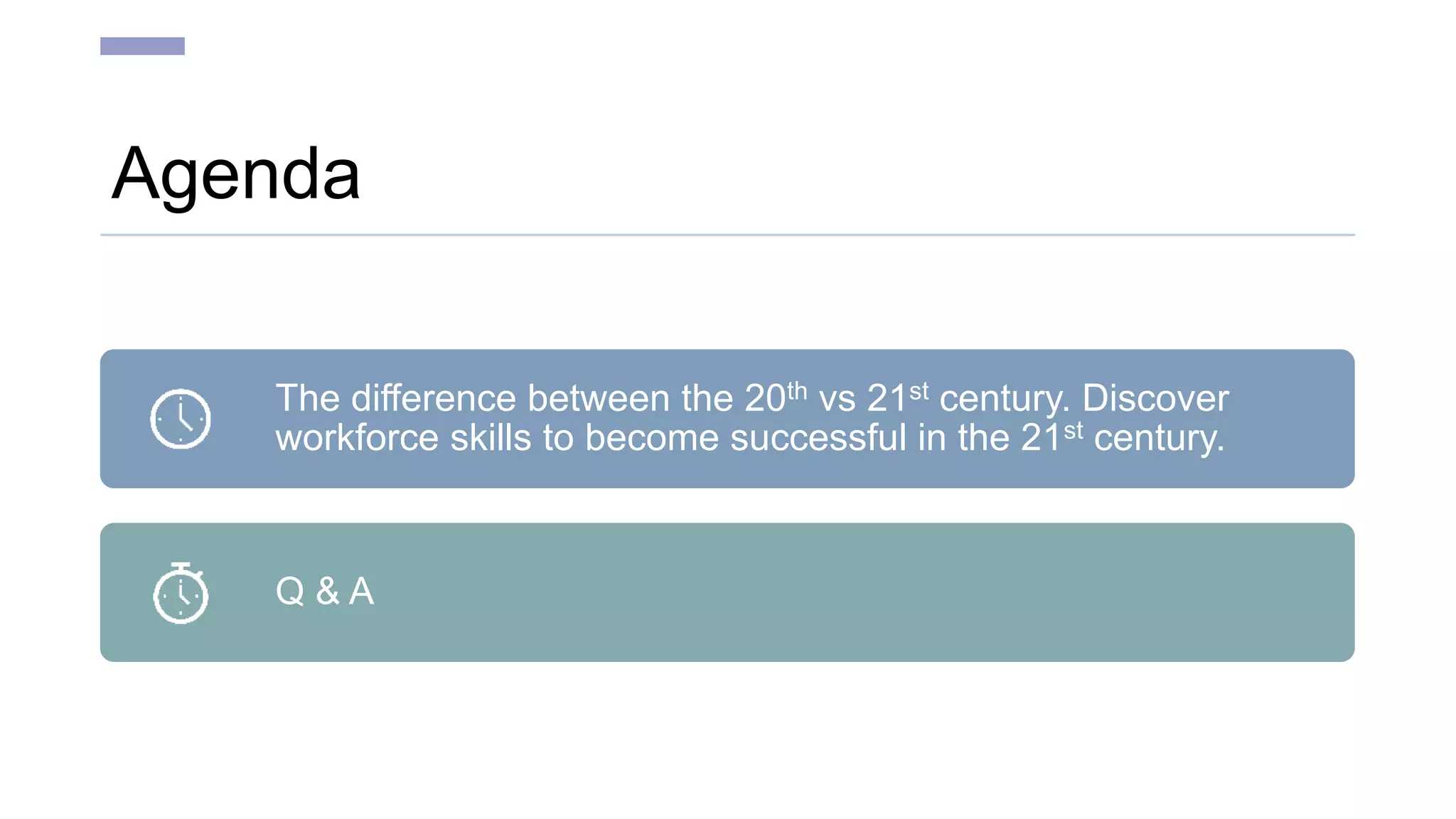Click the letter Q in Q & A
Image resolution: width=1456 pixels, height=819 pixels.
(x=290, y=591)
